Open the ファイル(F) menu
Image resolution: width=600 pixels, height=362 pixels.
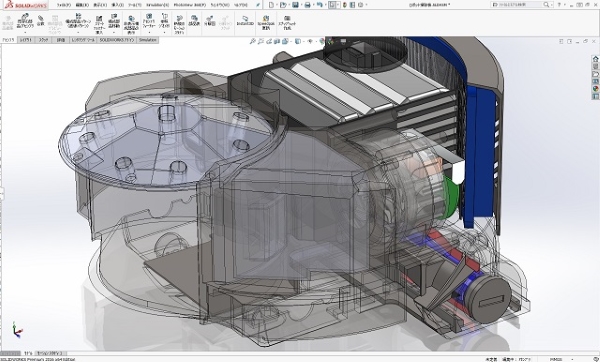pyautogui.click(x=64, y=5)
